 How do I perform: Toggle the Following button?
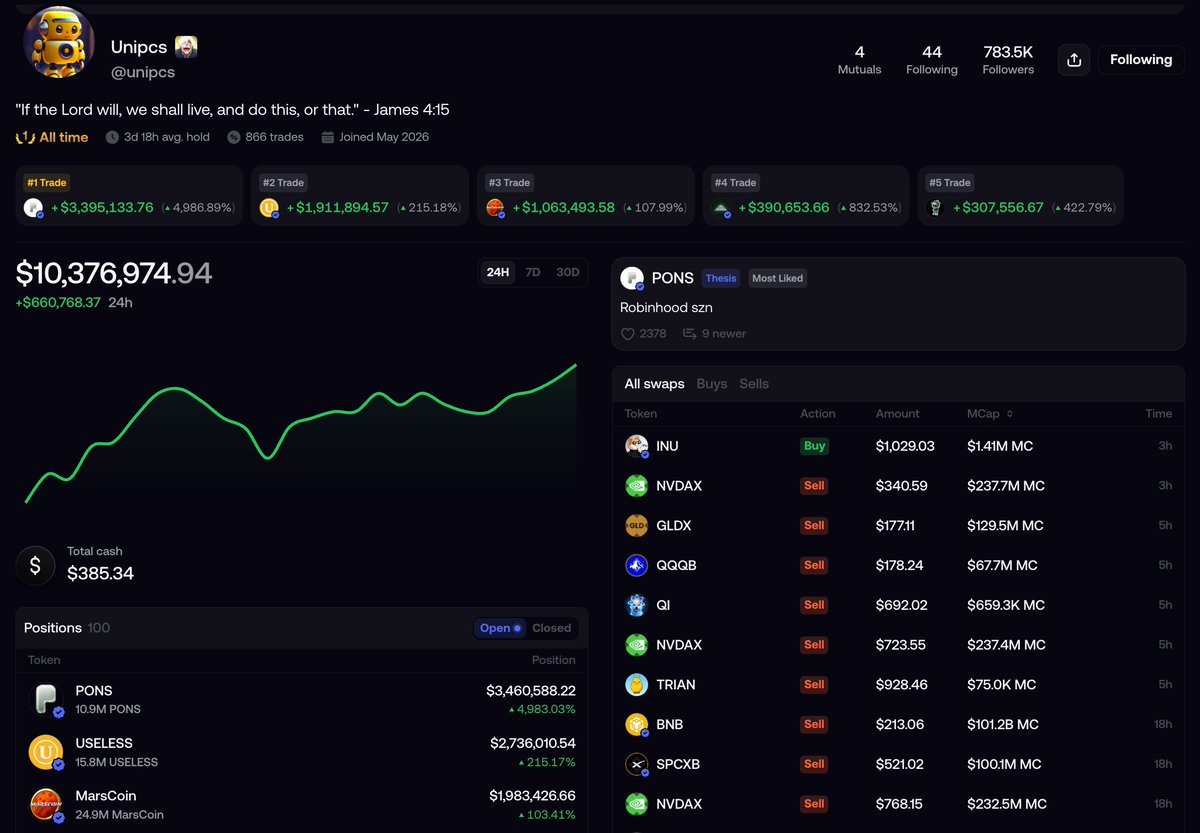(x=1141, y=60)
